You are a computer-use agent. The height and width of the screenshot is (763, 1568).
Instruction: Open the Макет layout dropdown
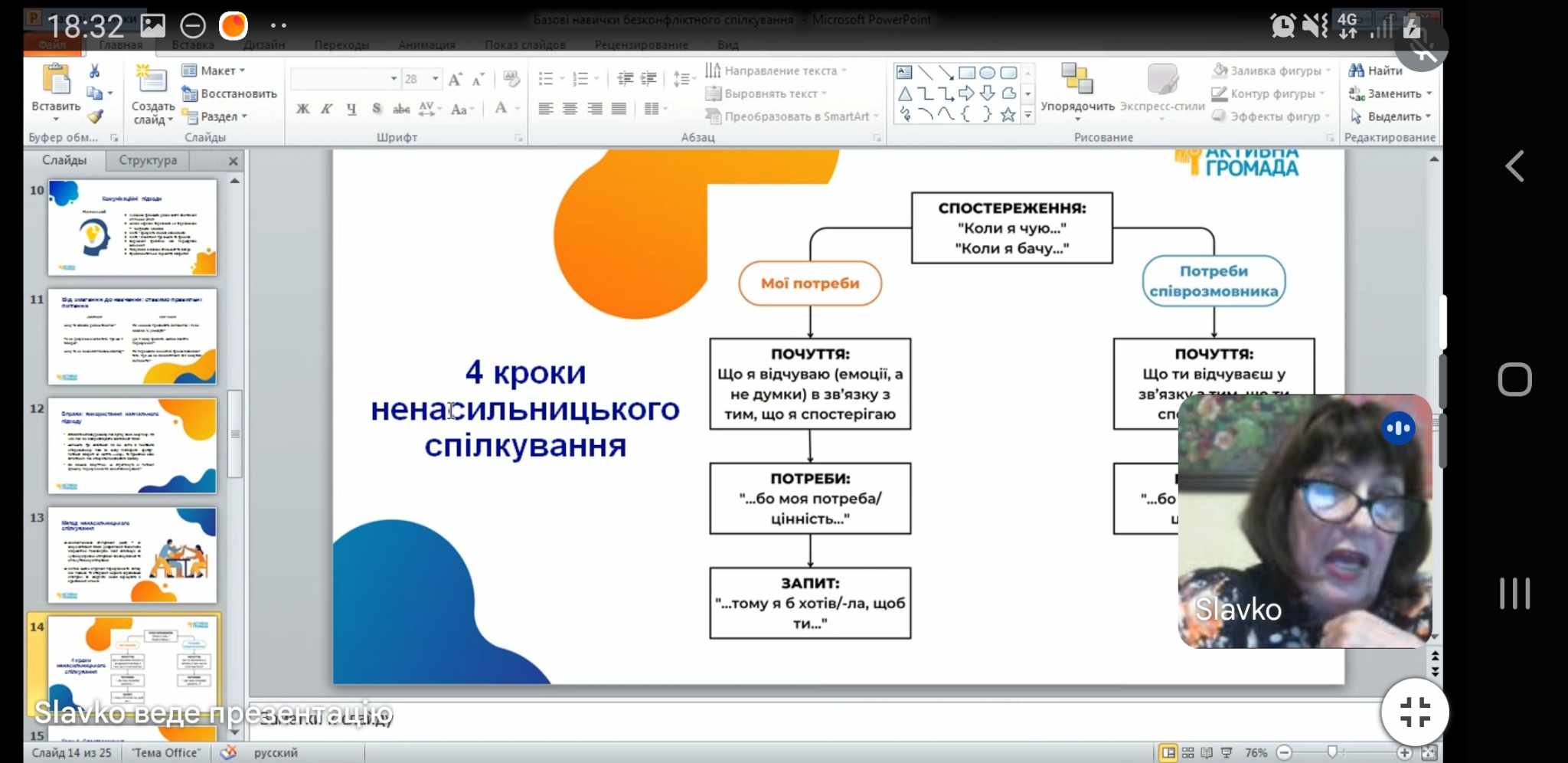(214, 70)
